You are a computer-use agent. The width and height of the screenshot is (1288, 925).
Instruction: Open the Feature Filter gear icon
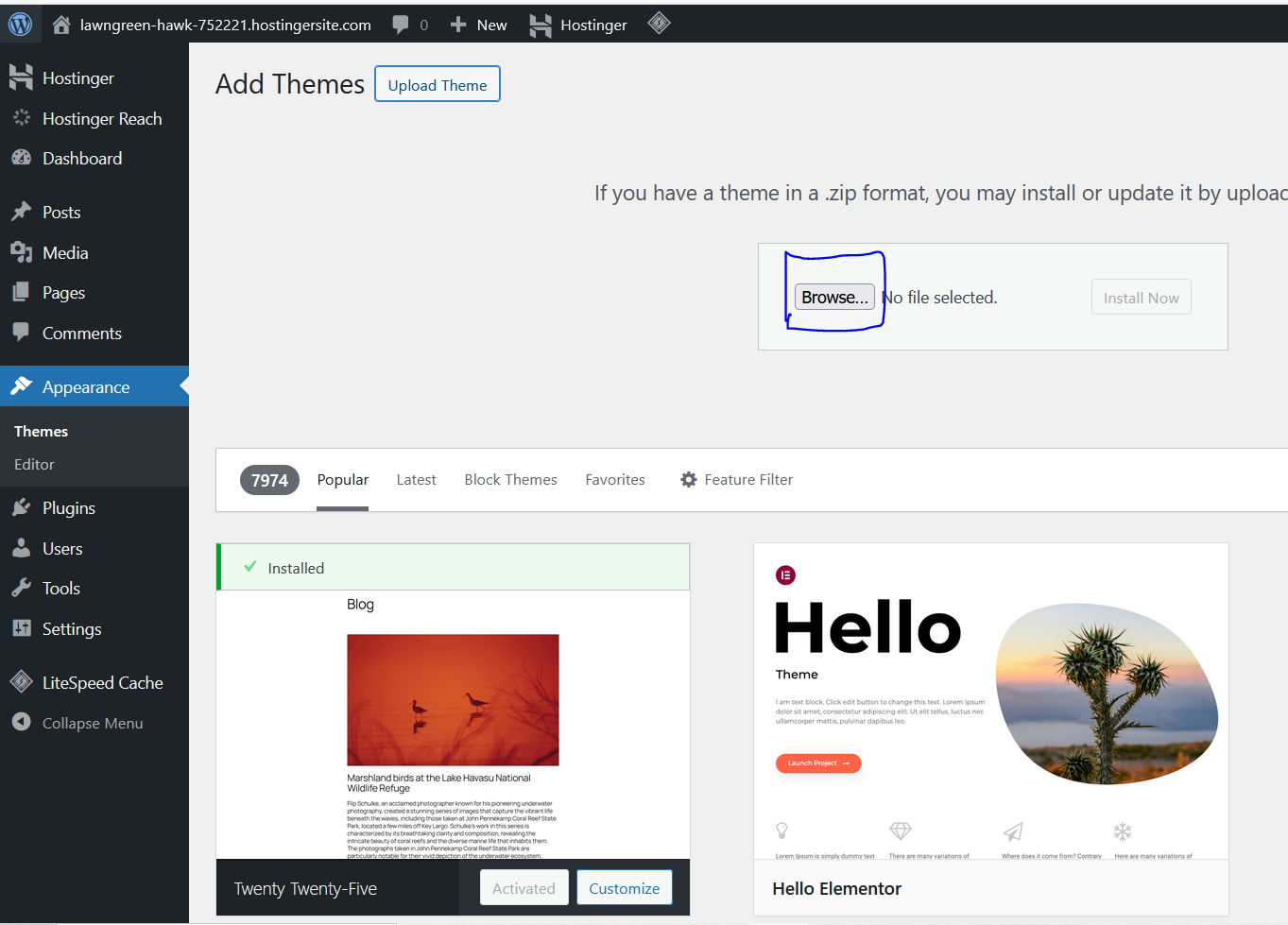(689, 479)
